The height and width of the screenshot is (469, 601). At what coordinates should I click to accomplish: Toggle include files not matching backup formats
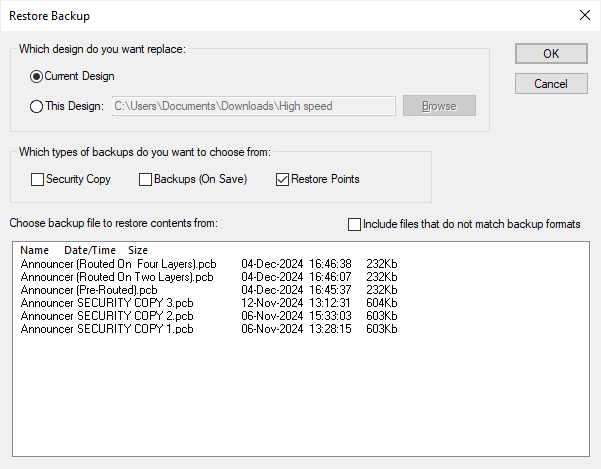(354, 224)
